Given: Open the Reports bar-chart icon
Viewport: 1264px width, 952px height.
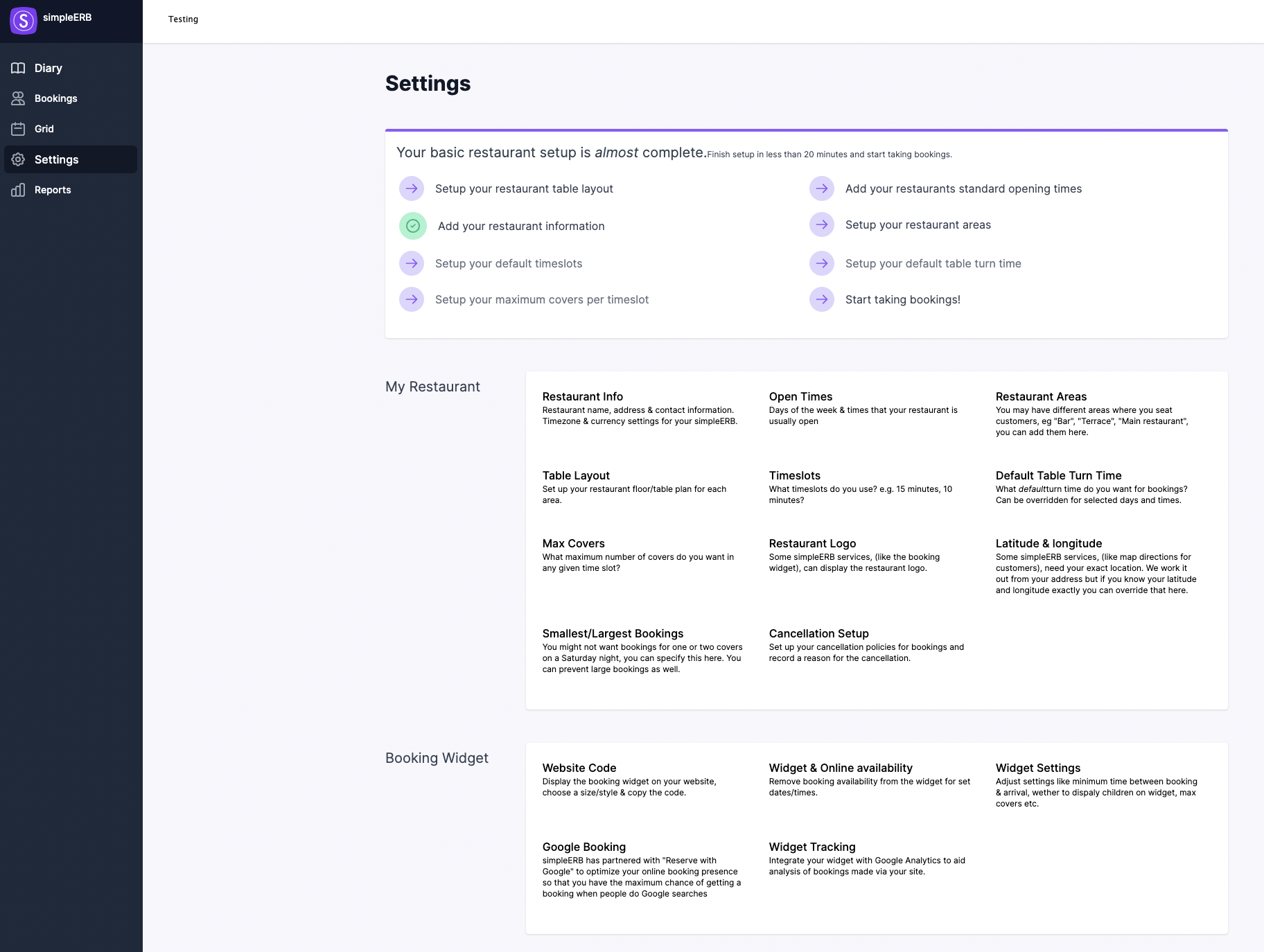Looking at the screenshot, I should pos(19,190).
